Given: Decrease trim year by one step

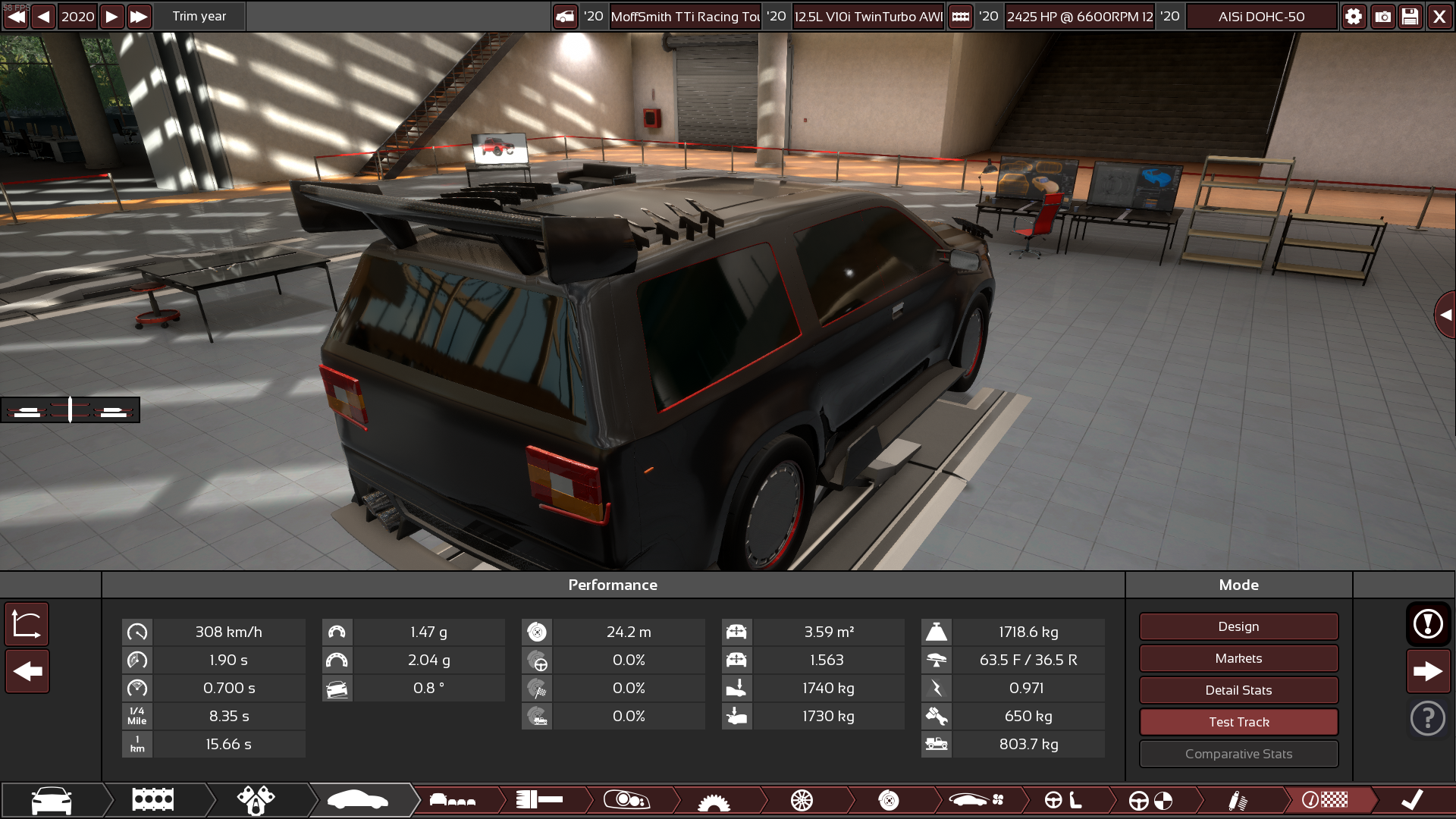Looking at the screenshot, I should tap(43, 17).
